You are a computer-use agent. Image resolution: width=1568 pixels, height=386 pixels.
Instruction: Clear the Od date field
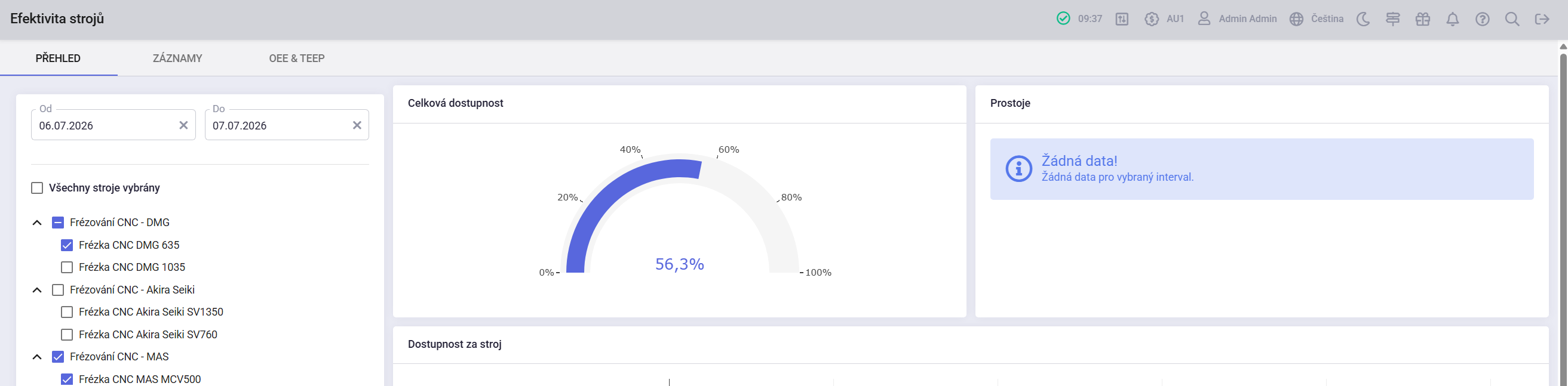(183, 125)
